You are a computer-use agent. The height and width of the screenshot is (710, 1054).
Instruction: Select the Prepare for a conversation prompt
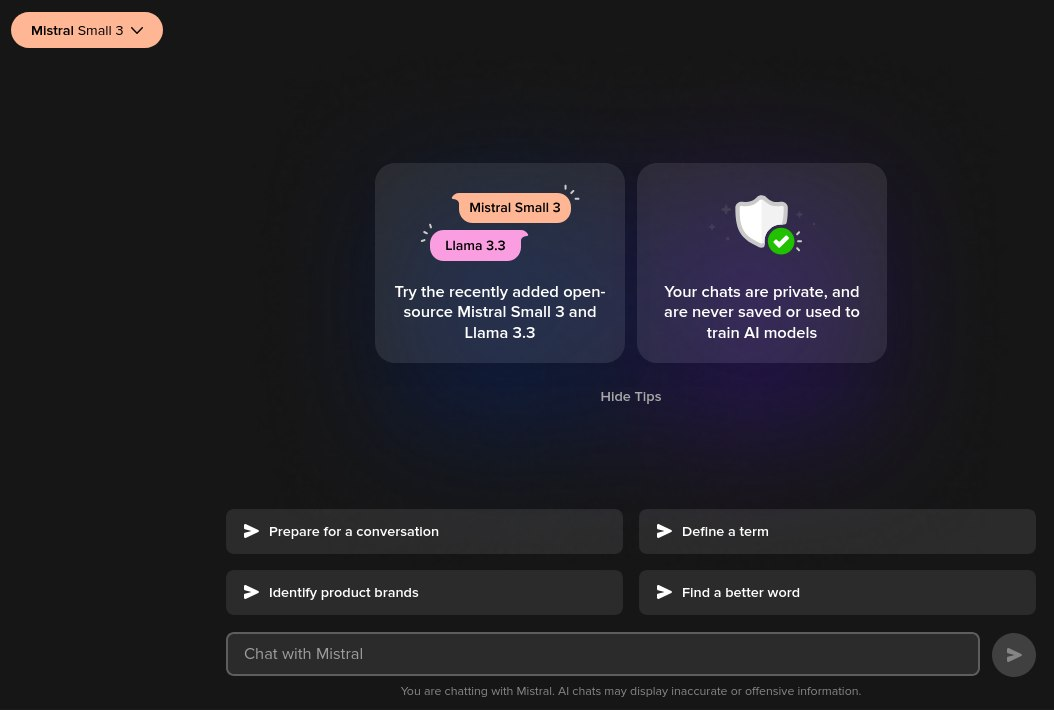click(x=424, y=531)
